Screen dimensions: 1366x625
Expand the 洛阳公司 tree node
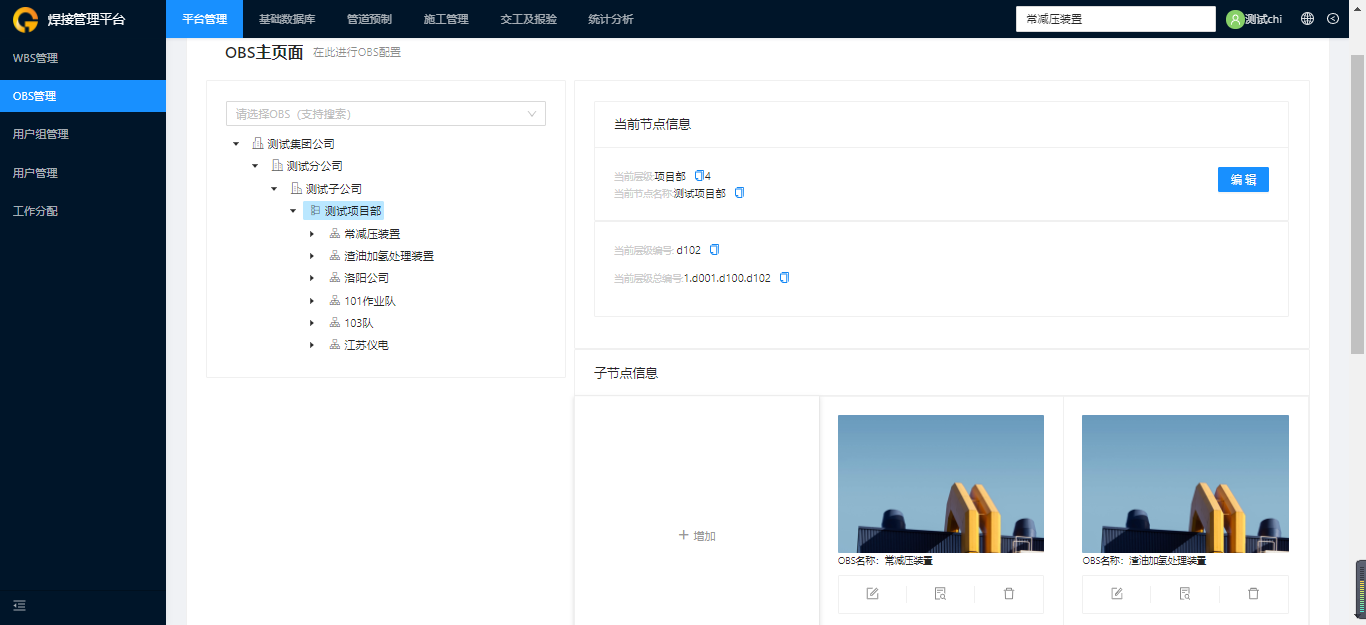pos(312,278)
